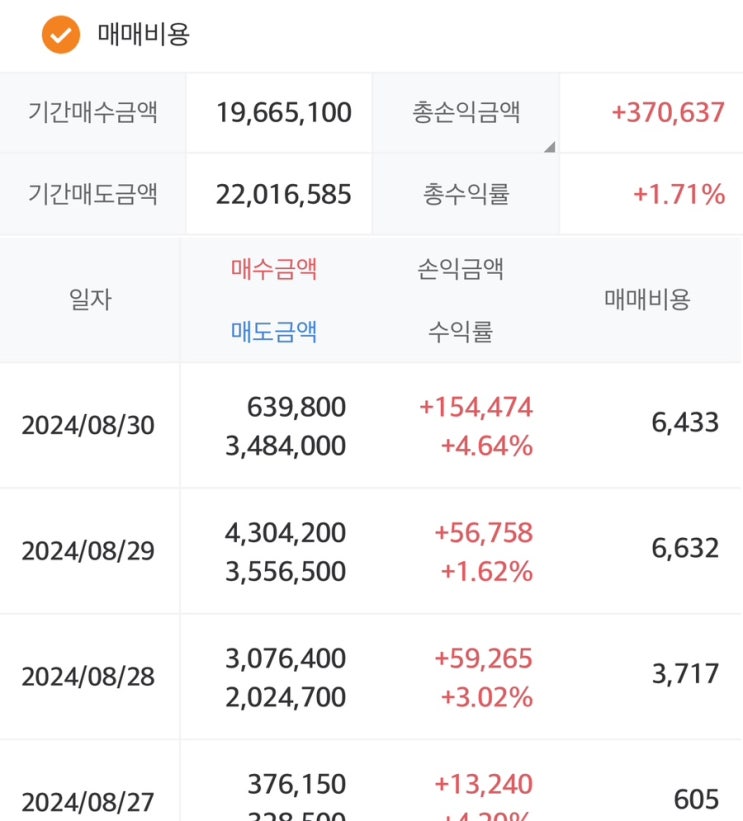
Task: Sort by the 일자 column header
Action: [90, 299]
